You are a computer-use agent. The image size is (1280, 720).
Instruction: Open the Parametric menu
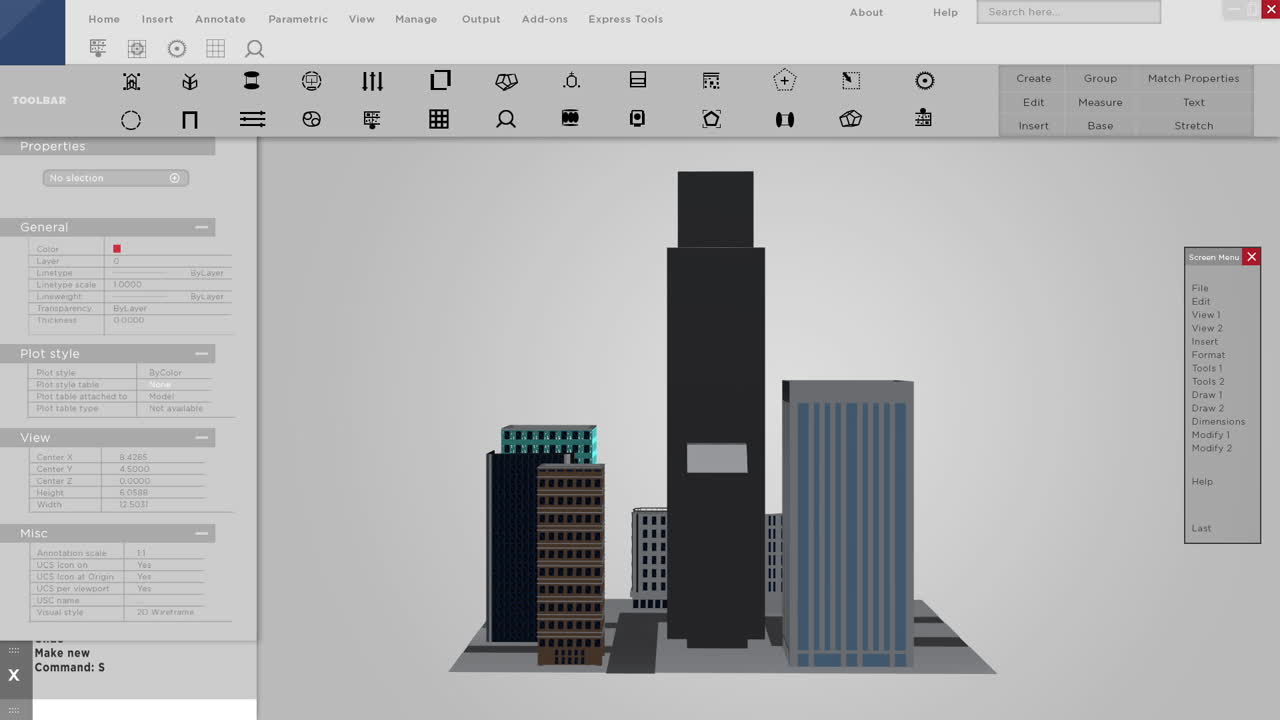298,19
